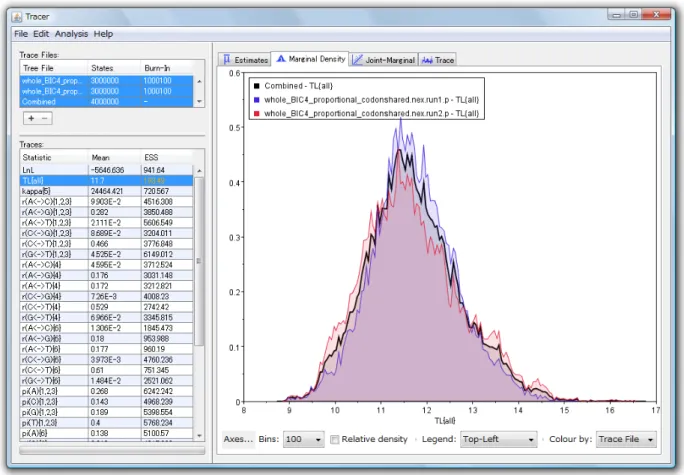684x475 pixels.
Task: Select the r(A<->G){1,2,3} trace row
Action: point(106,212)
